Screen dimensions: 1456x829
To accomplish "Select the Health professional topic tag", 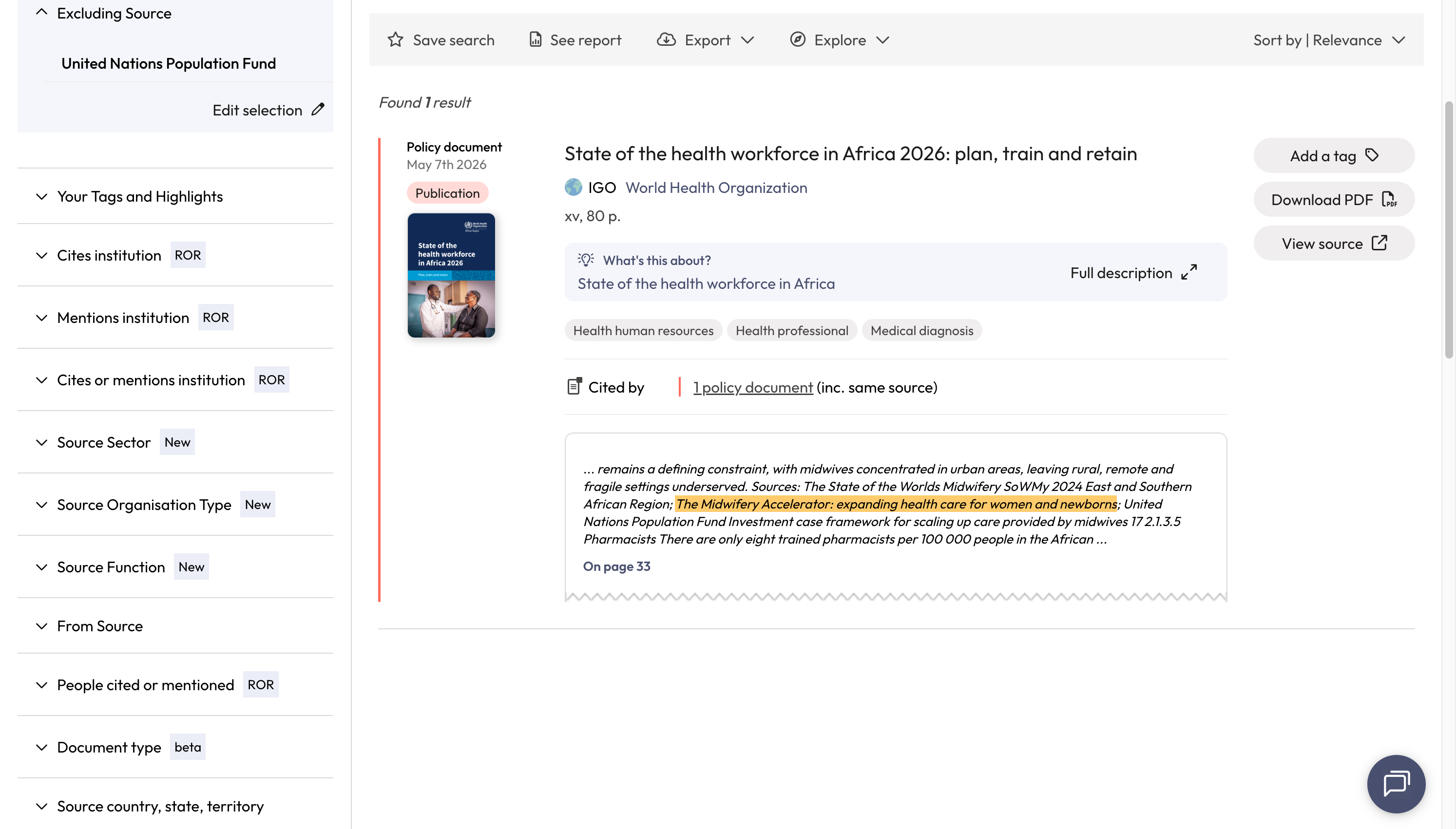I will pos(791,330).
